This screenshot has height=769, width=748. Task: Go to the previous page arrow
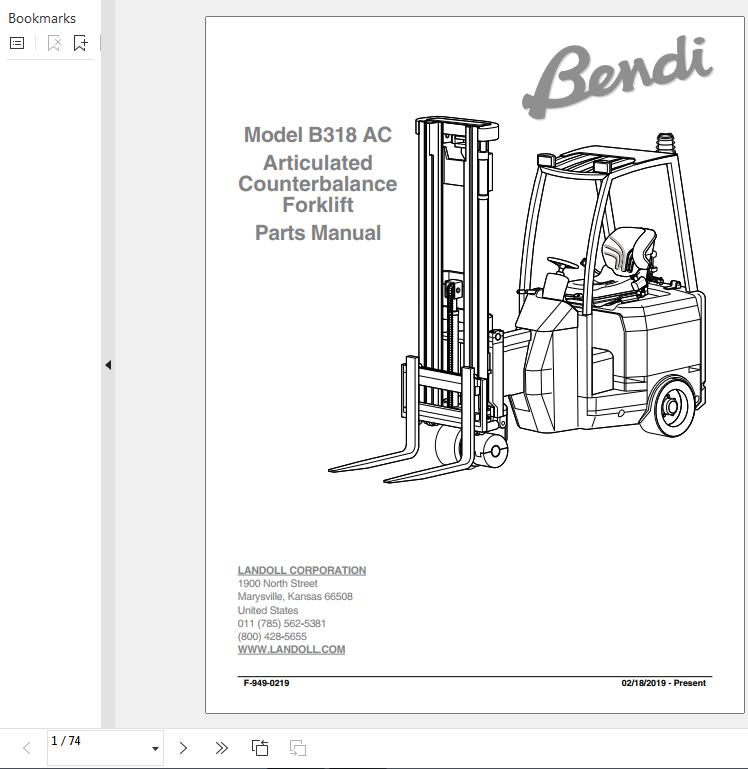27,748
